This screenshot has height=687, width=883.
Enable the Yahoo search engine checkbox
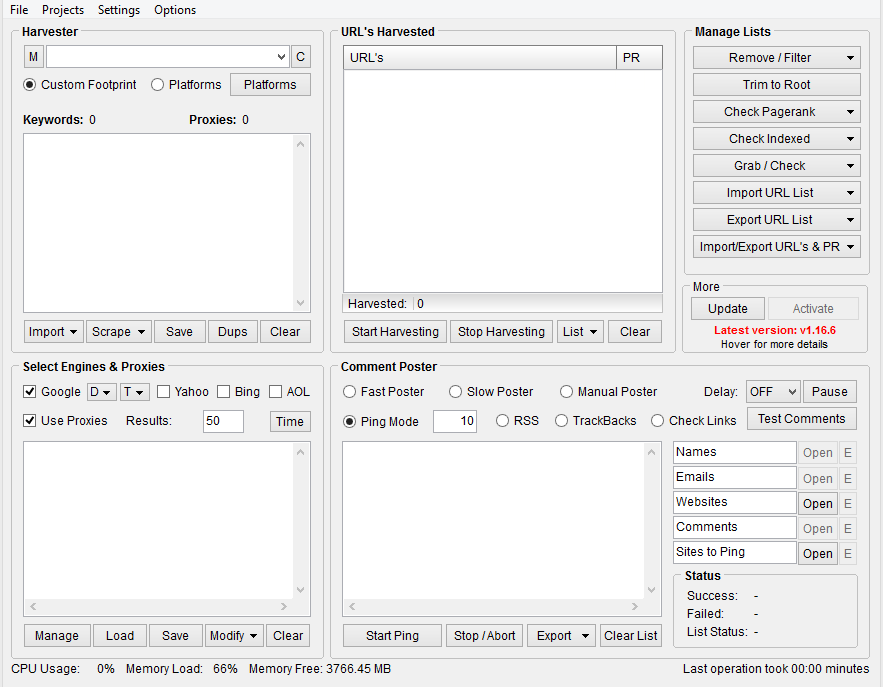click(164, 392)
